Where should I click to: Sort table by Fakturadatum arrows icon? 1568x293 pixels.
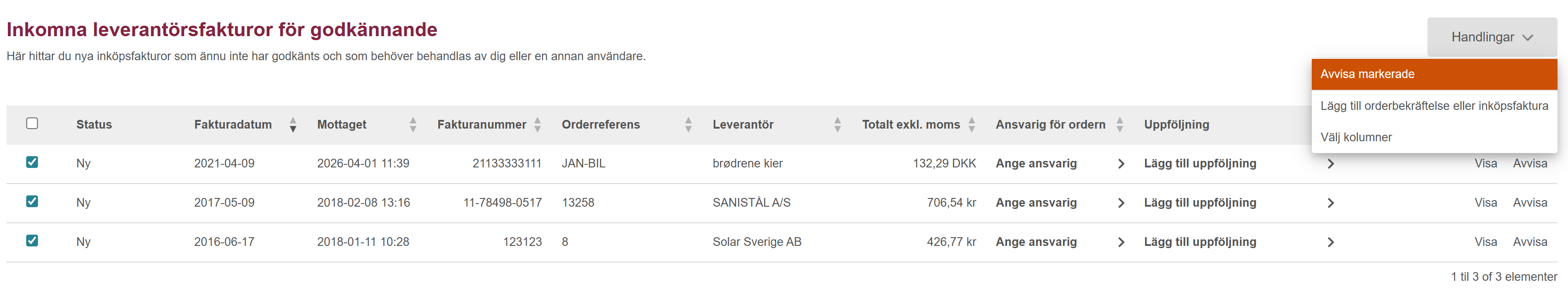[x=293, y=125]
